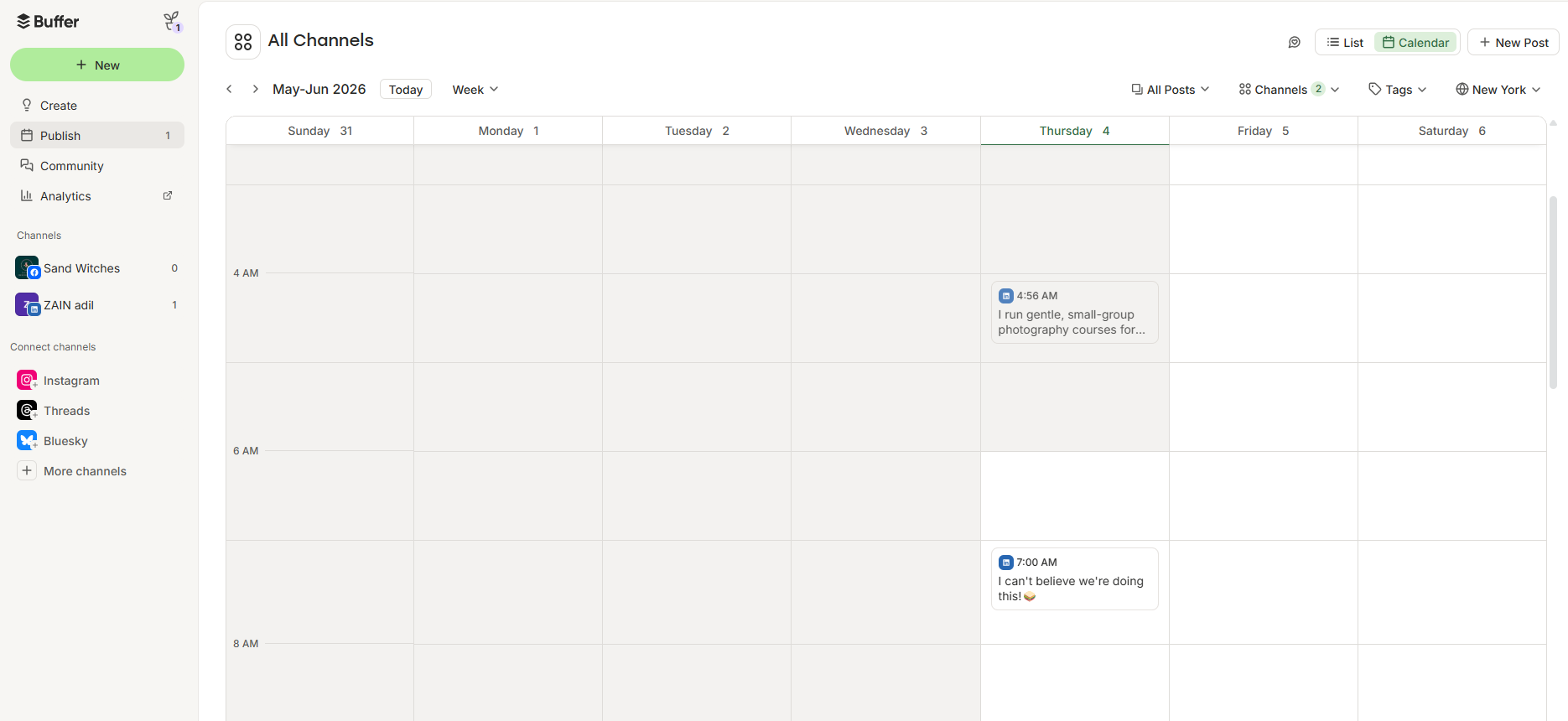
Task: Connect an Instagram channel
Action: (97, 381)
